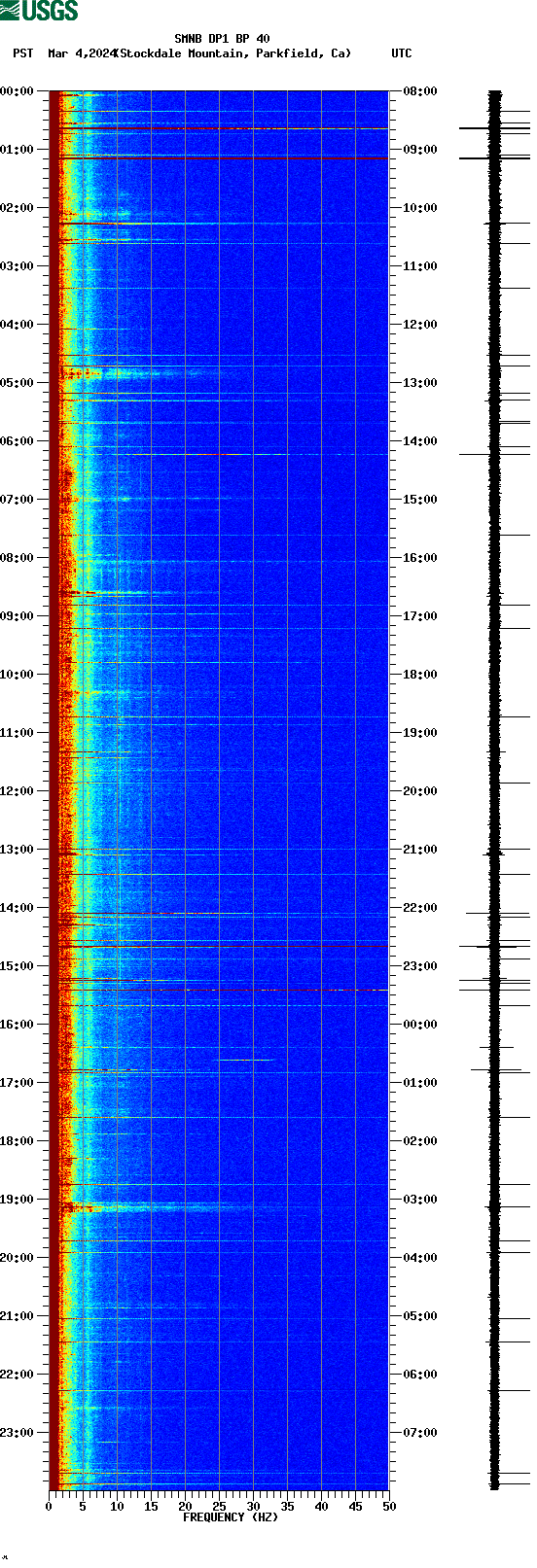Click the USGS logo
537x1568 pixels.
(x=39, y=11)
